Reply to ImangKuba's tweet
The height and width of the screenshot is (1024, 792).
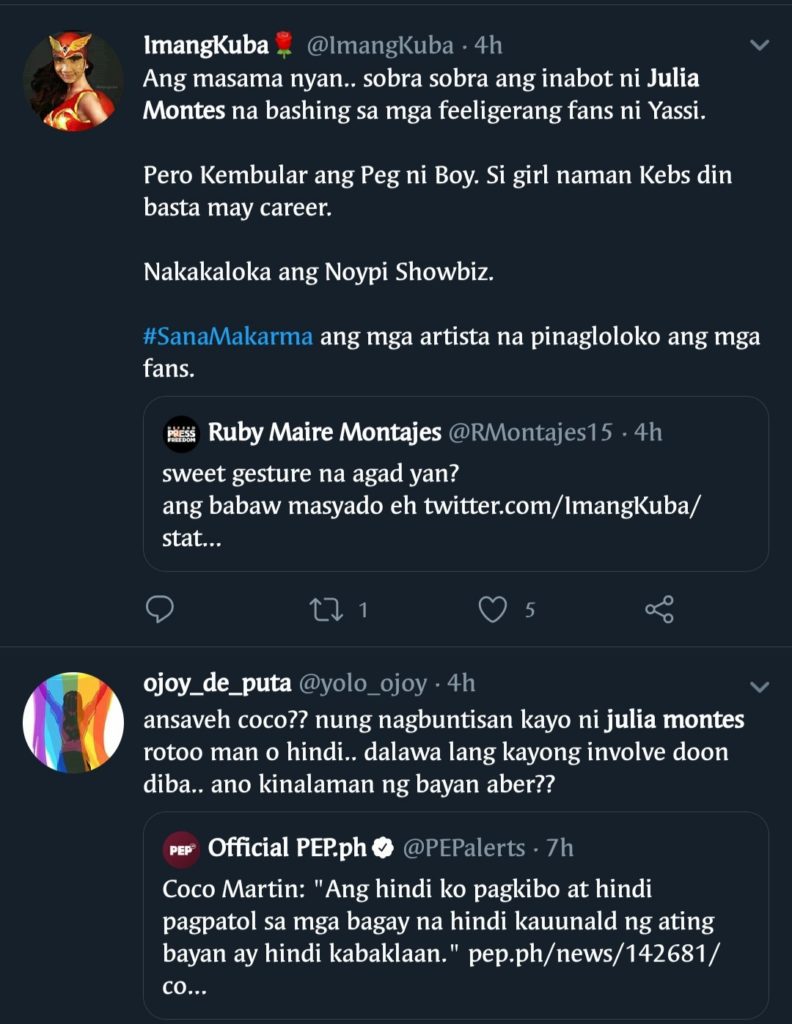159,609
